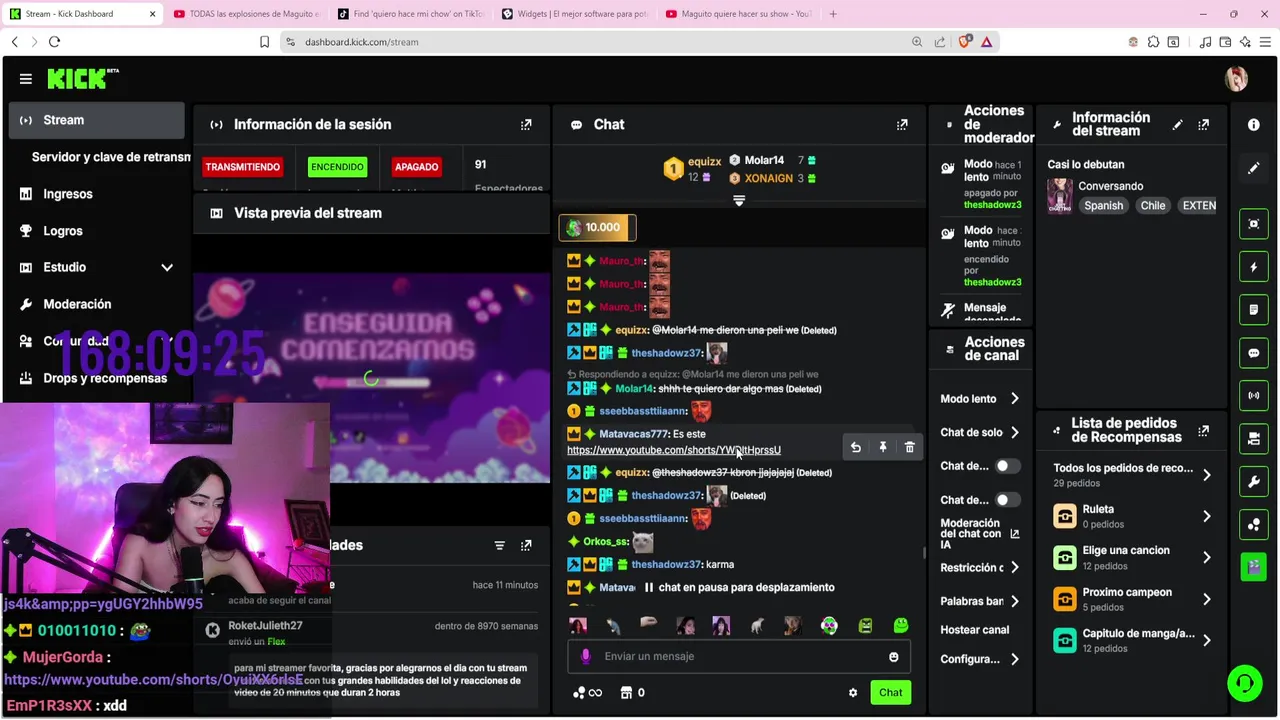Screen dimensions: 1280x720
Task: Click the document icon in right sidebar
Action: point(1254,310)
